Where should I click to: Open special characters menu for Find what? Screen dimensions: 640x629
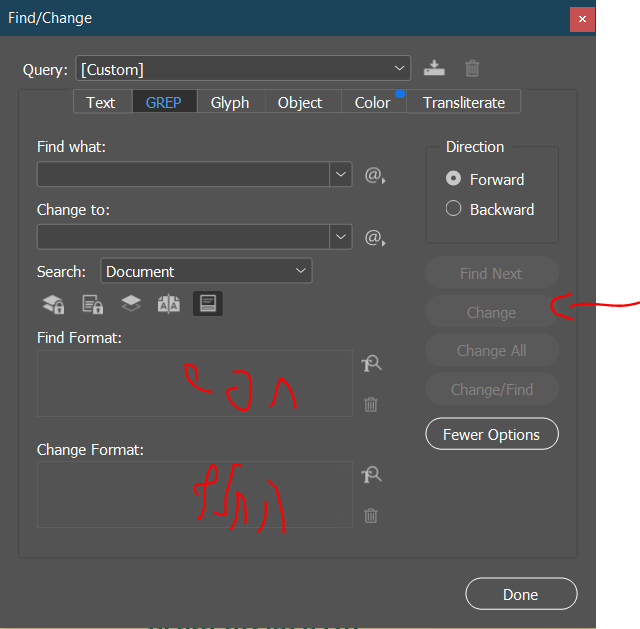click(x=375, y=175)
